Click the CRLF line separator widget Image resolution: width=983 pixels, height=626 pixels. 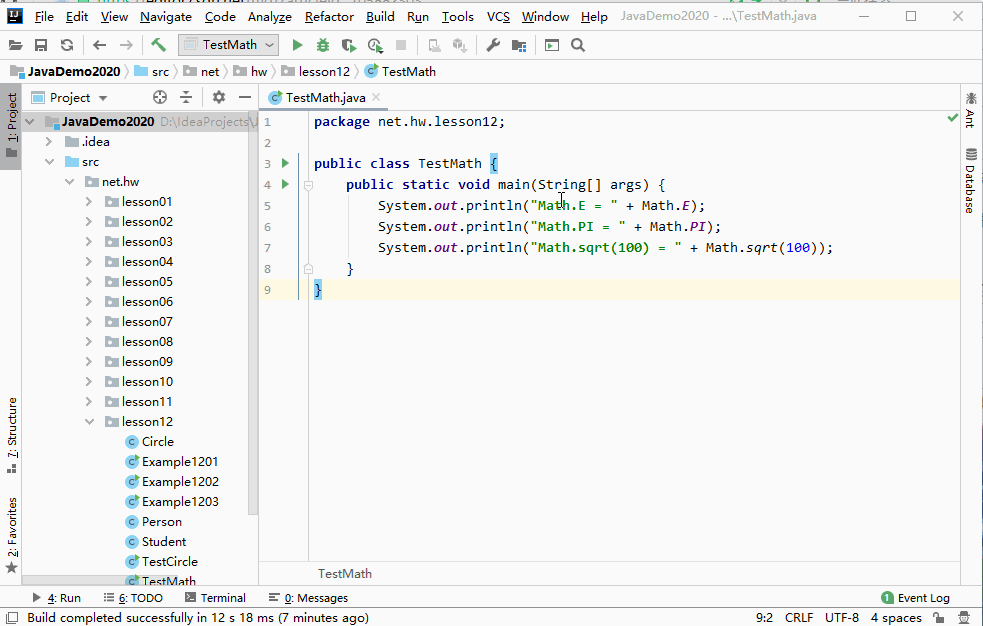[799, 618]
